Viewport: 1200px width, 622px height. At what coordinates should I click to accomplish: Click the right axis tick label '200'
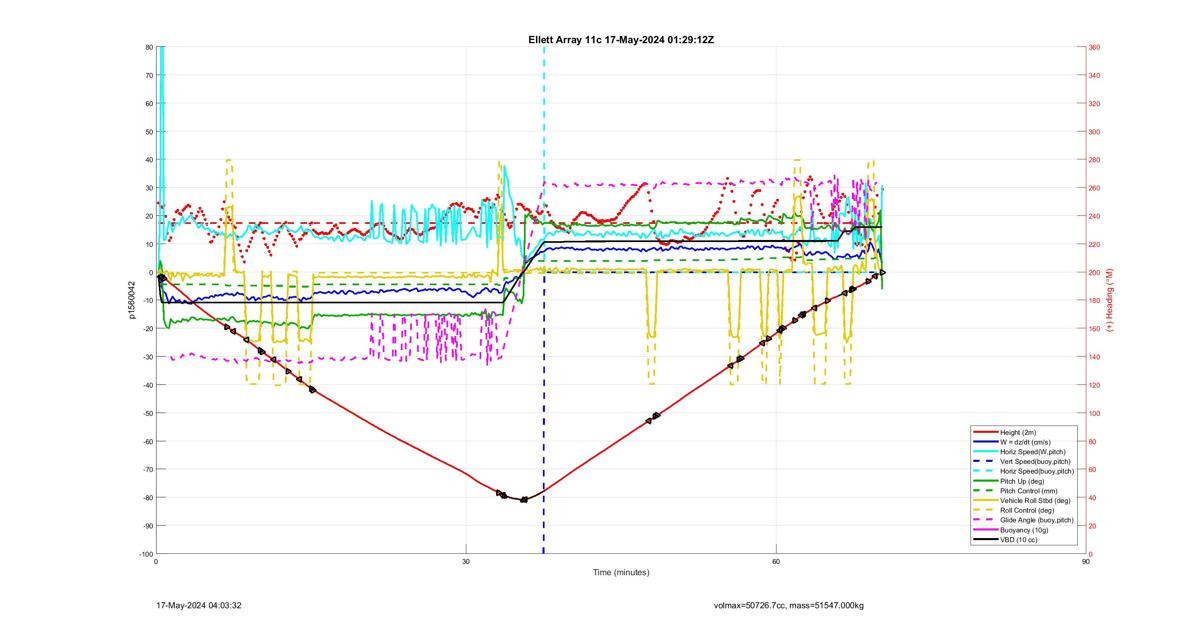[1095, 272]
